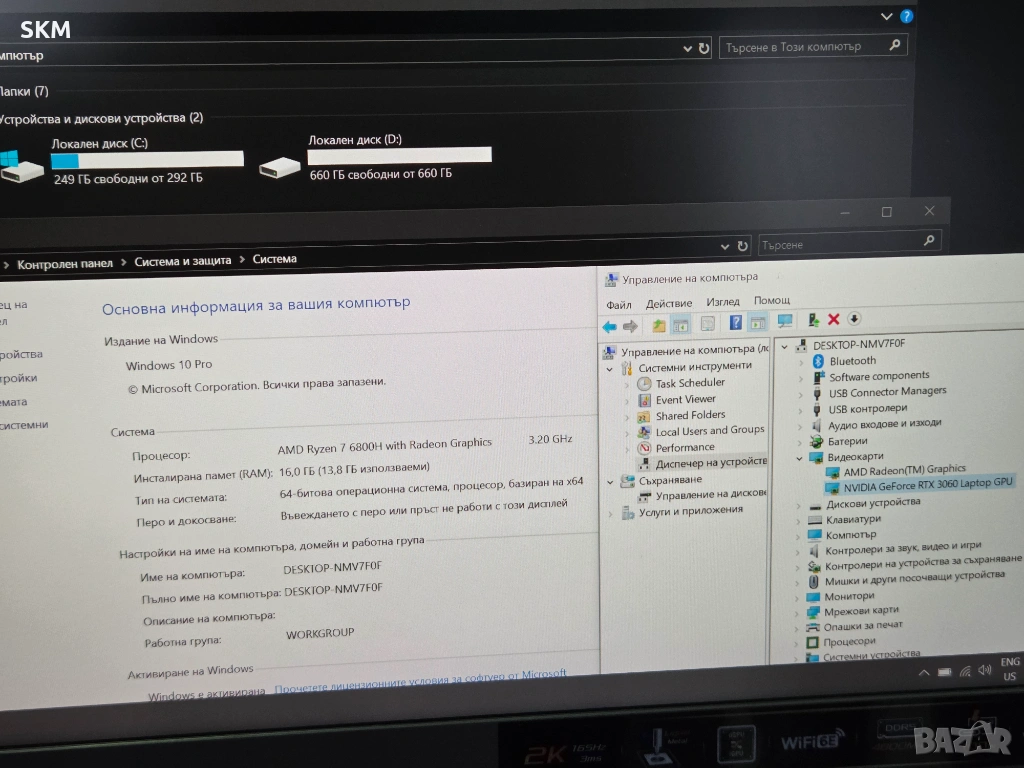Open the Explorer address bar history dropdown

pyautogui.click(x=687, y=48)
